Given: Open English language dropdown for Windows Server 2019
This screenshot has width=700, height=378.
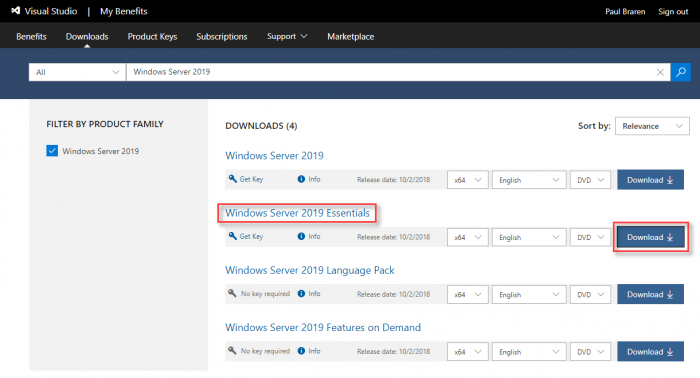Looking at the screenshot, I should tap(529, 180).
